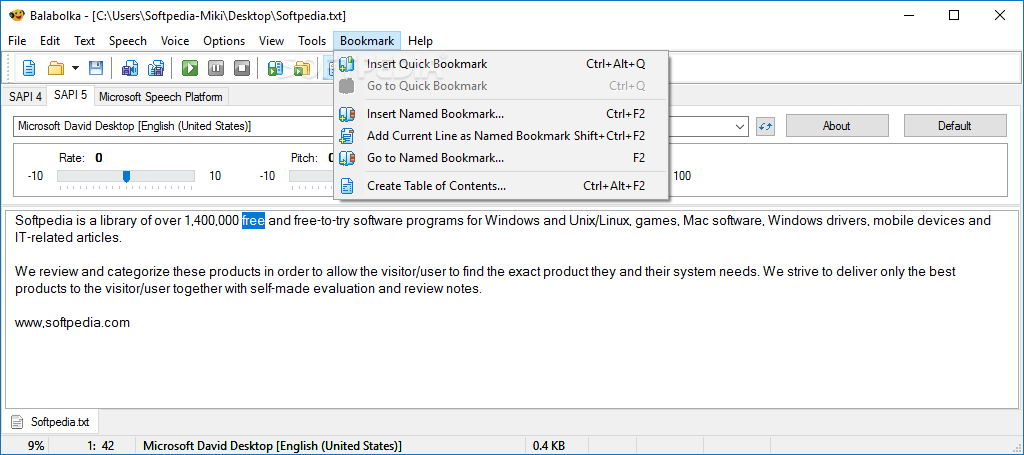Click the Split and convert to audio icon
This screenshot has height=455, width=1024.
click(155, 67)
